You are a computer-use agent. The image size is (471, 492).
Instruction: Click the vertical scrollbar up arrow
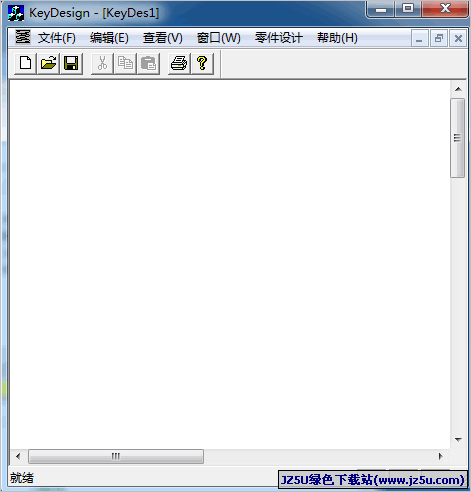coord(458,89)
